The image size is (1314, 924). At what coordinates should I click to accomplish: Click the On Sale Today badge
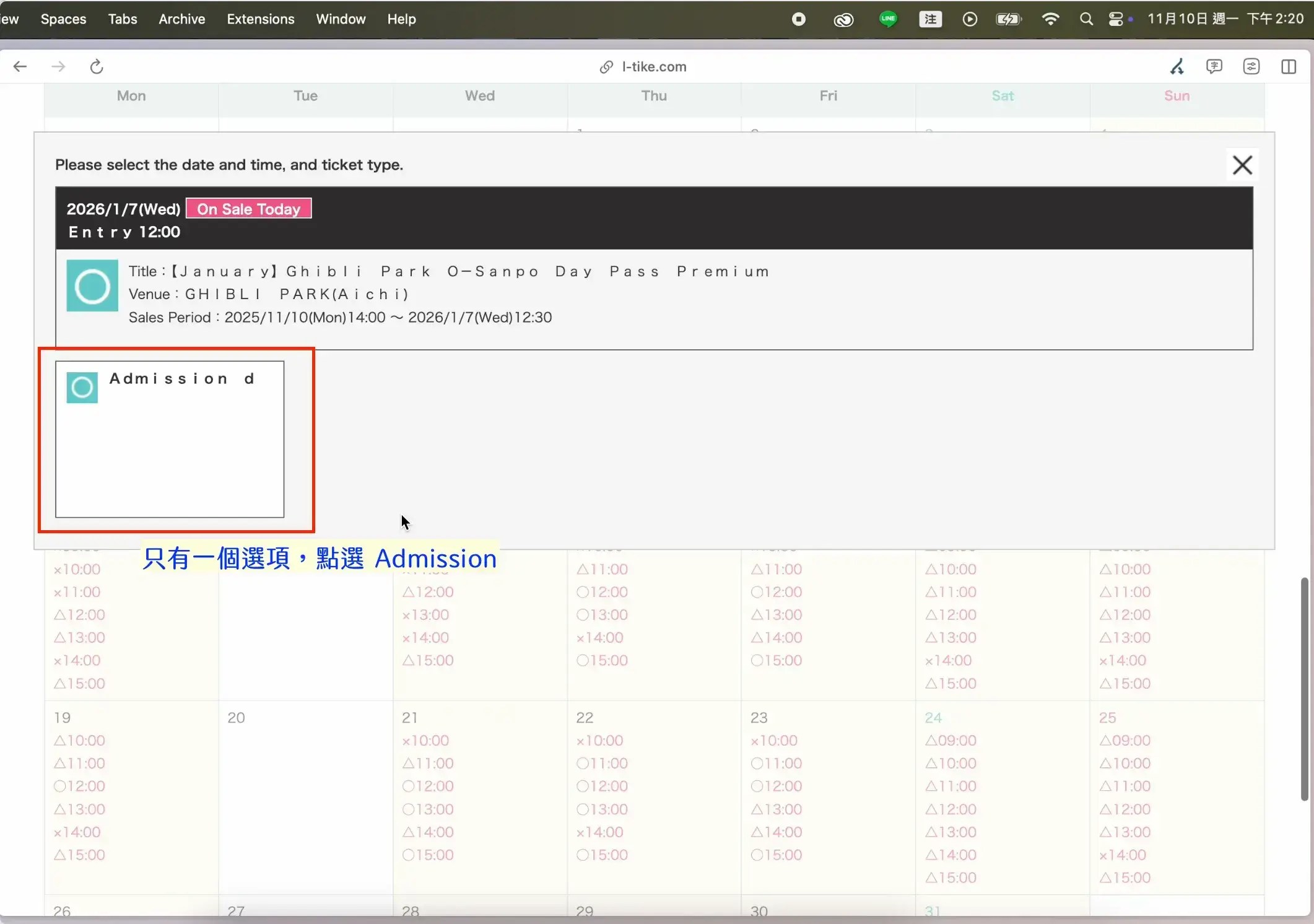(x=248, y=209)
